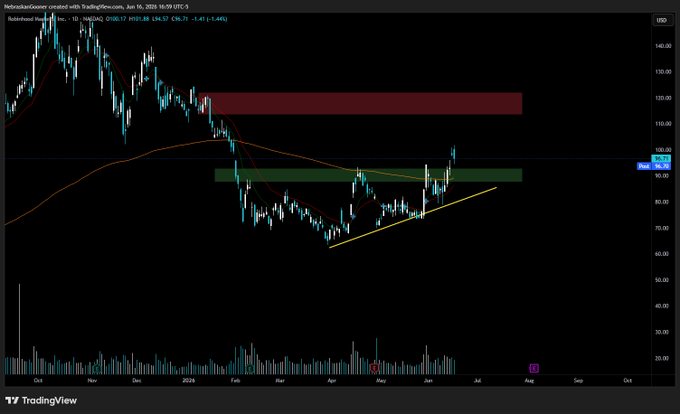Click the Jul label on time axis
The height and width of the screenshot is (414, 680).
tap(477, 381)
